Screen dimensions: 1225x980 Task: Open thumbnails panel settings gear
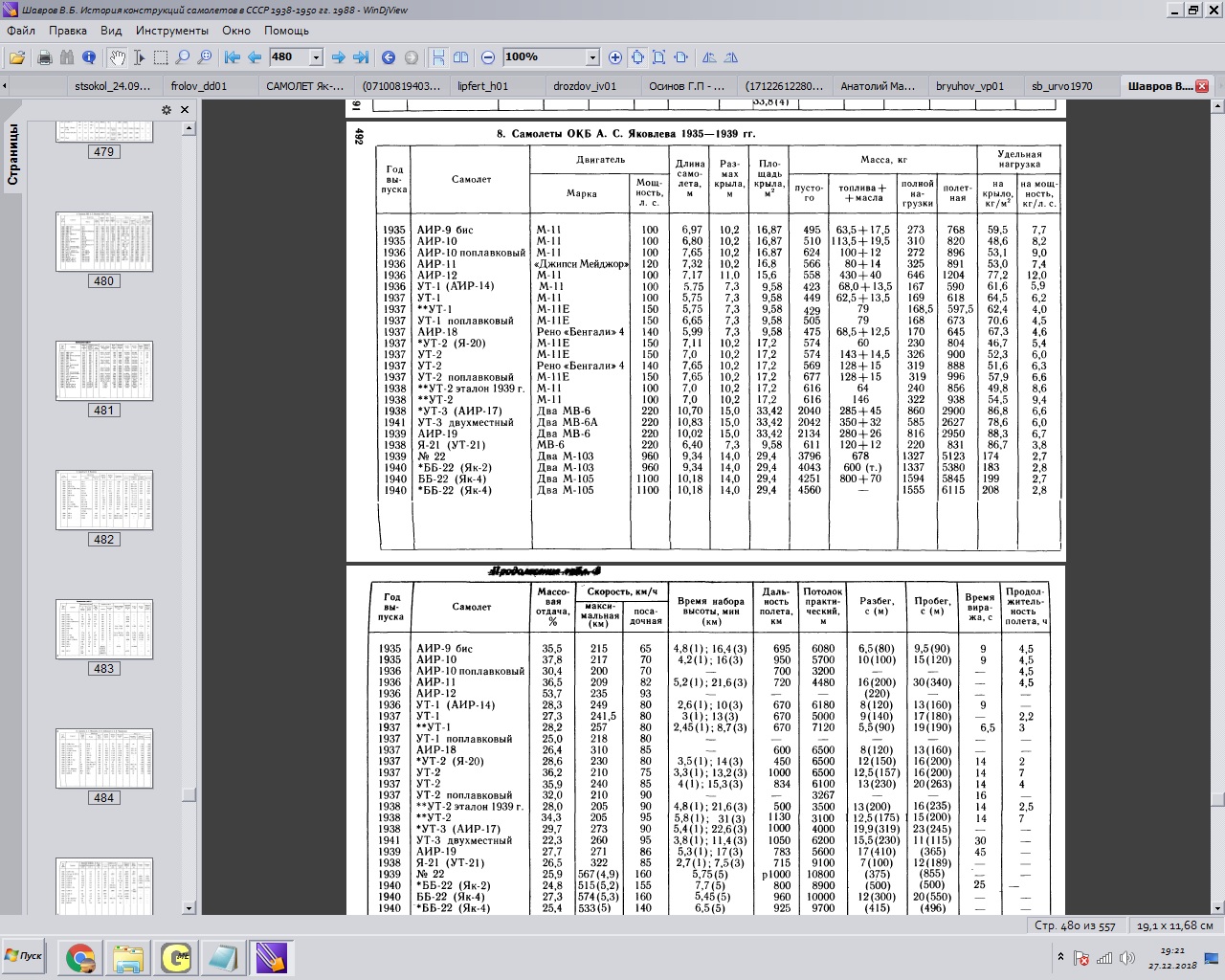click(x=166, y=110)
